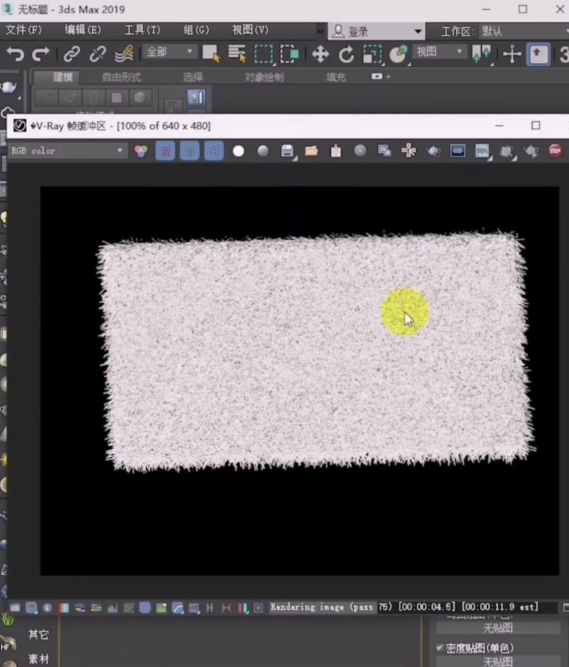Toggle the Keyboard Shortcut Override button

coord(538,54)
